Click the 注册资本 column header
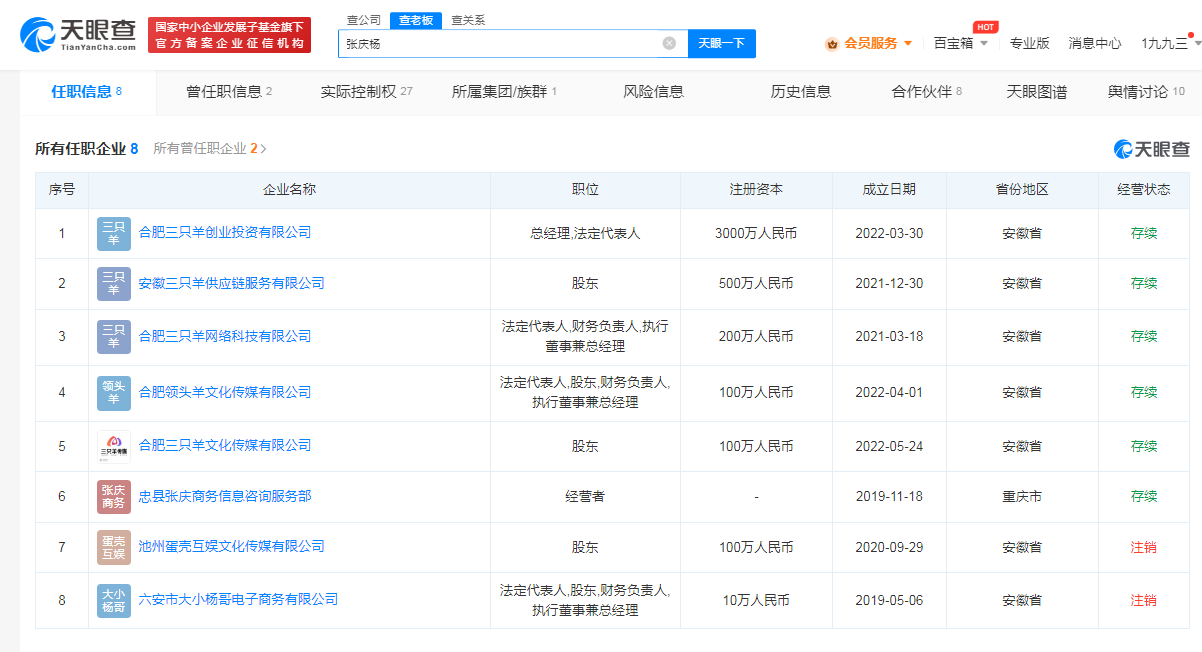The width and height of the screenshot is (1202, 652). (x=756, y=189)
